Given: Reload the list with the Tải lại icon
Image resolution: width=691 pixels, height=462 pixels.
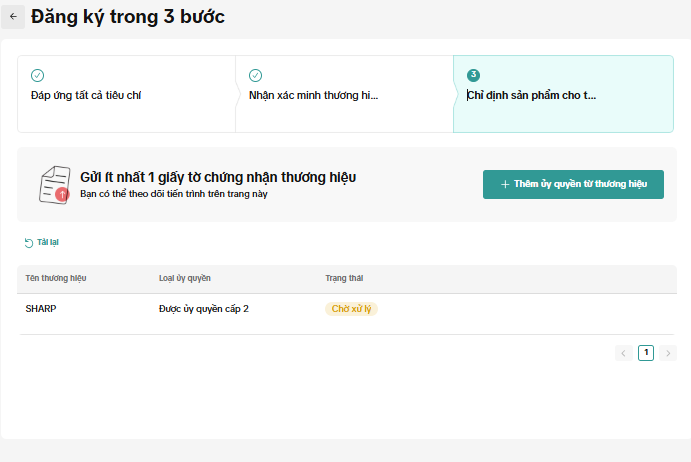Looking at the screenshot, I should pos(29,242).
